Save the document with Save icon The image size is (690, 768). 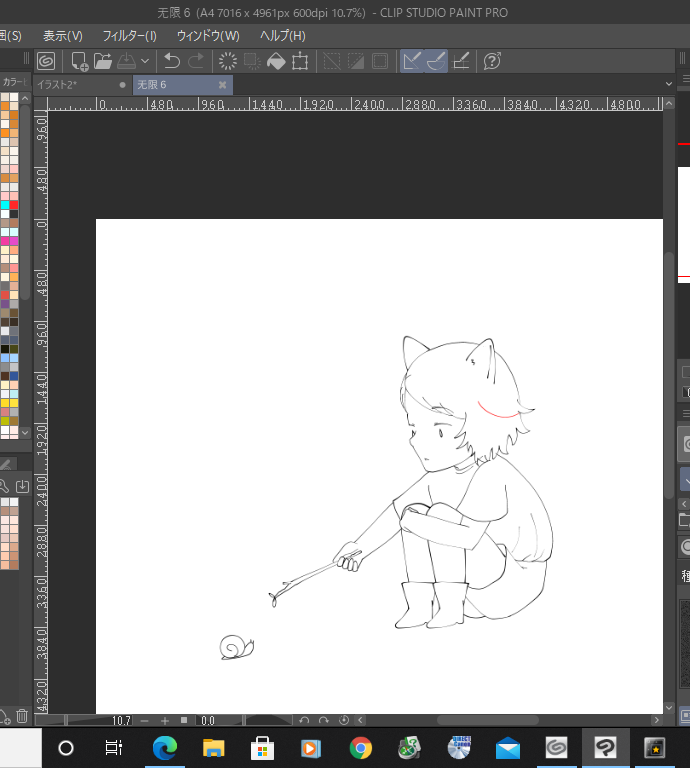126,61
